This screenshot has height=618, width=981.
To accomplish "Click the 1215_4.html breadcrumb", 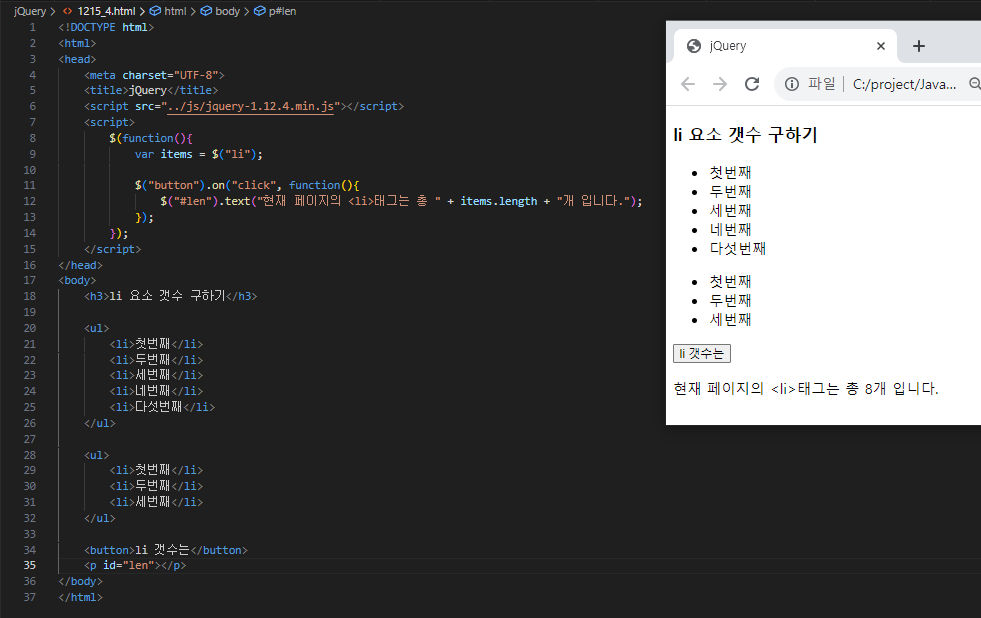I will tap(106, 11).
